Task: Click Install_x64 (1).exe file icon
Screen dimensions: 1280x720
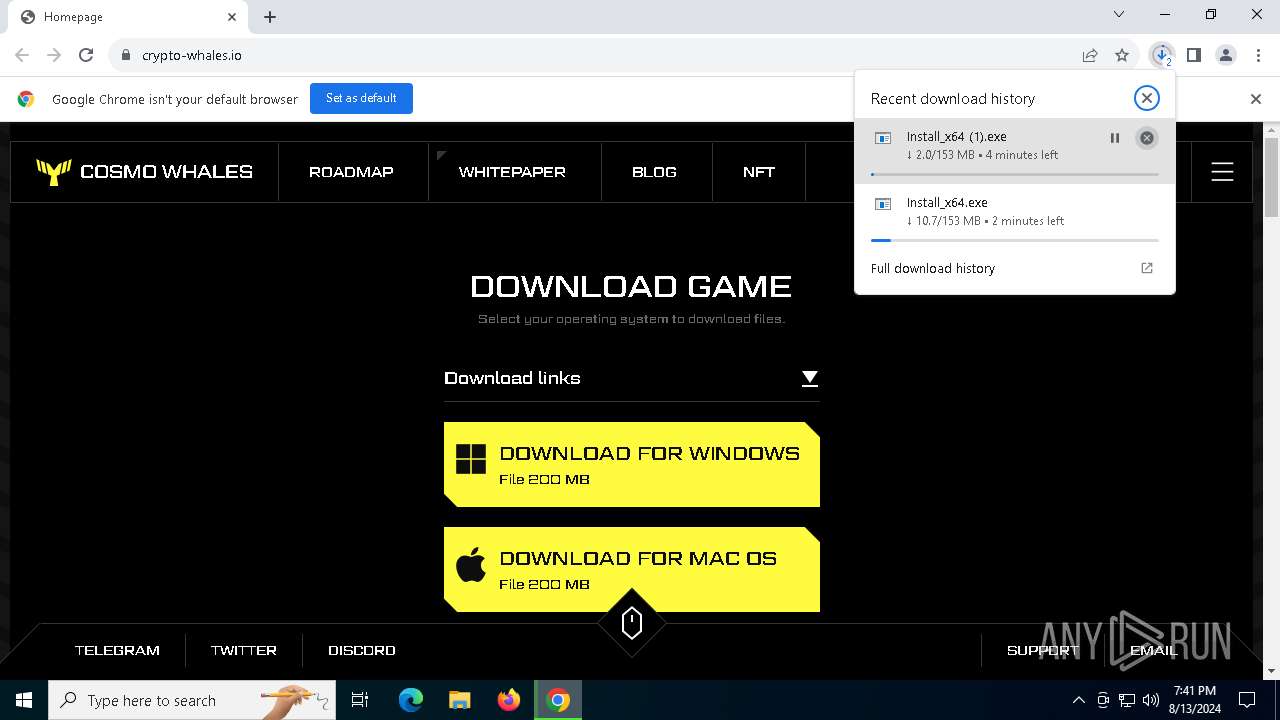Action: tap(883, 138)
